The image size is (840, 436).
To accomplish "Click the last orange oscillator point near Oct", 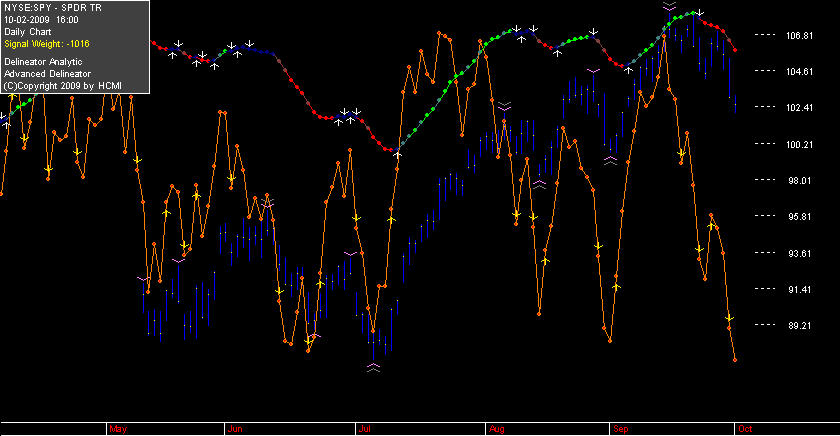I will coord(735,360).
